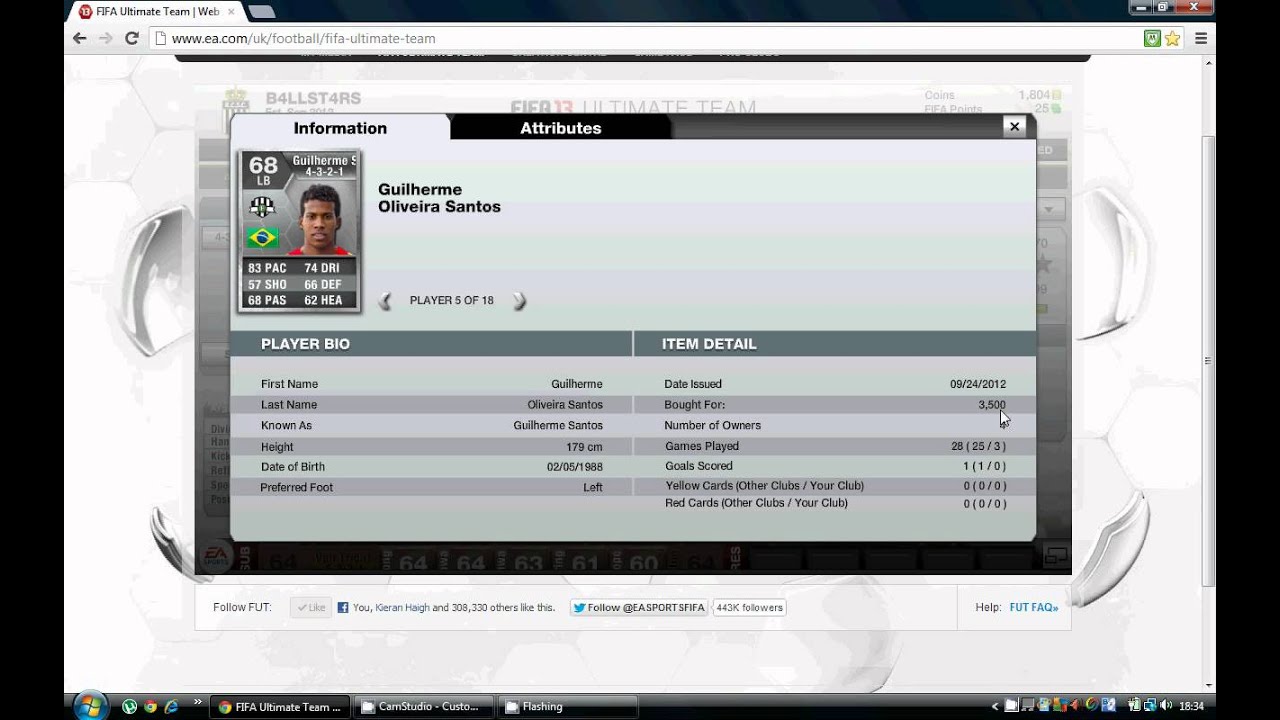The height and width of the screenshot is (720, 1280).
Task: Click the Date of Birth value 02/05/1988
Action: pos(575,467)
